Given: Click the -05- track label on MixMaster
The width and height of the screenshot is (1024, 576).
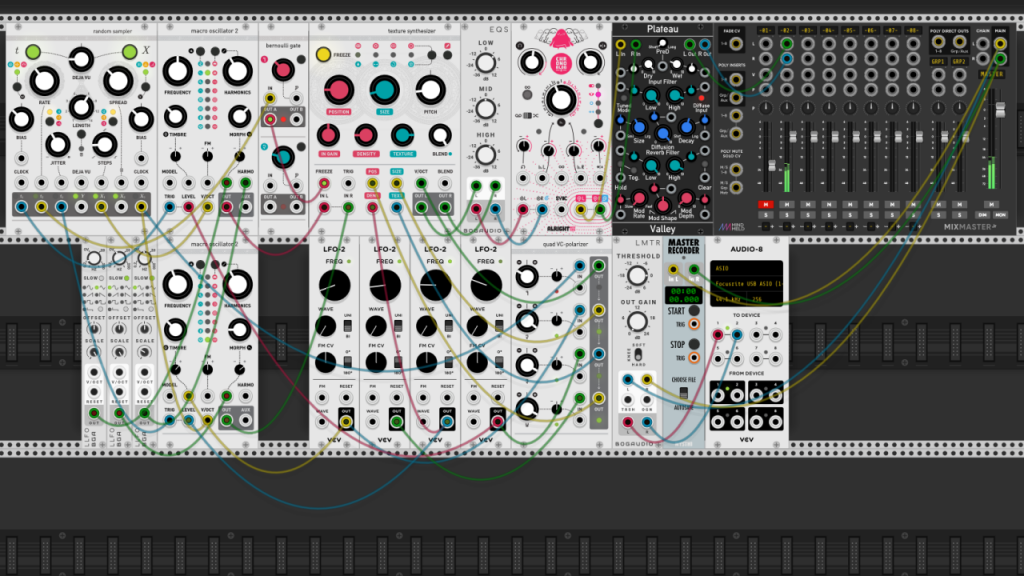Looking at the screenshot, I should [x=849, y=31].
